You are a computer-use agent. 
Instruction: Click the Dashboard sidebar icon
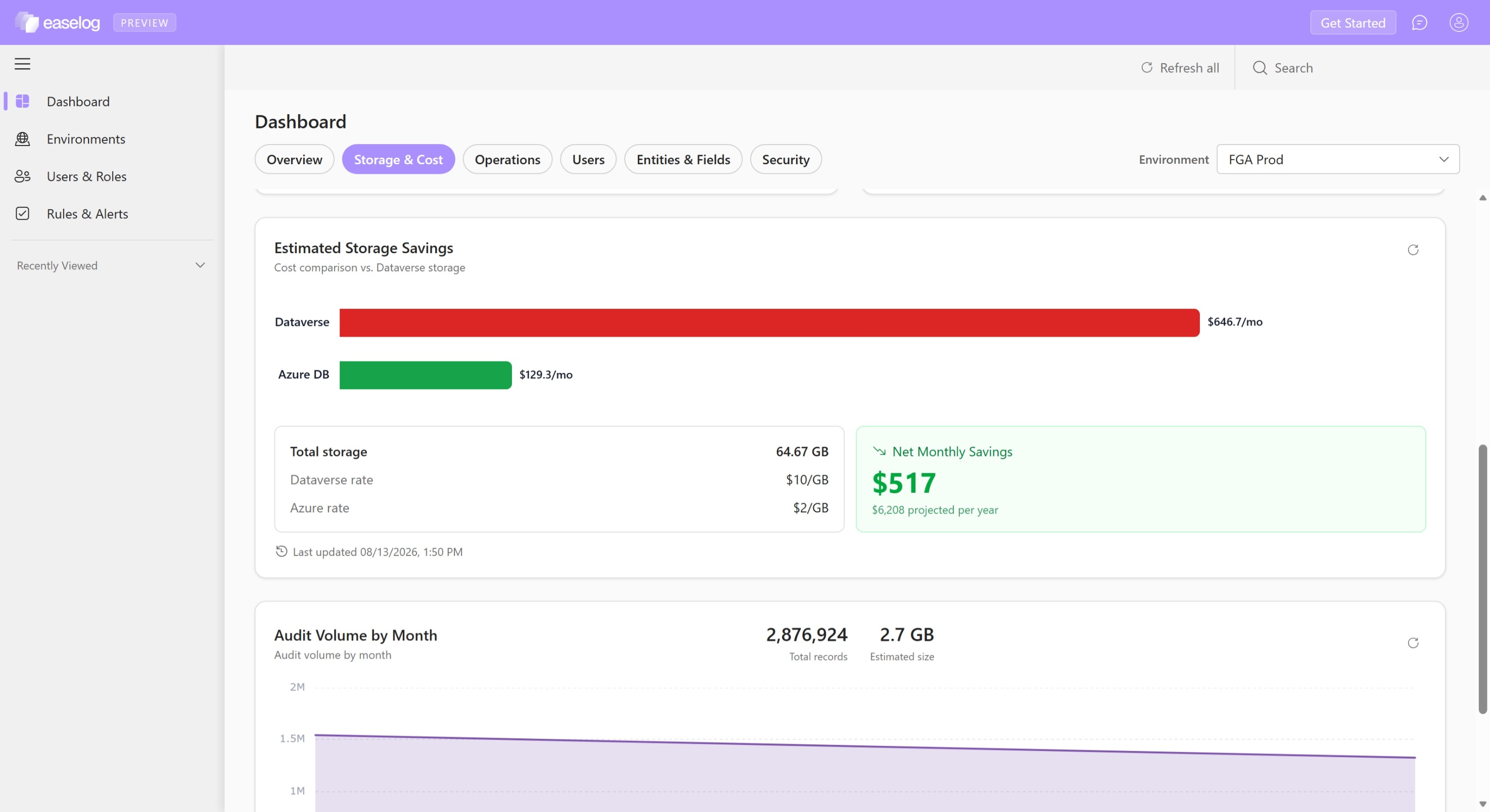pyautogui.click(x=23, y=101)
